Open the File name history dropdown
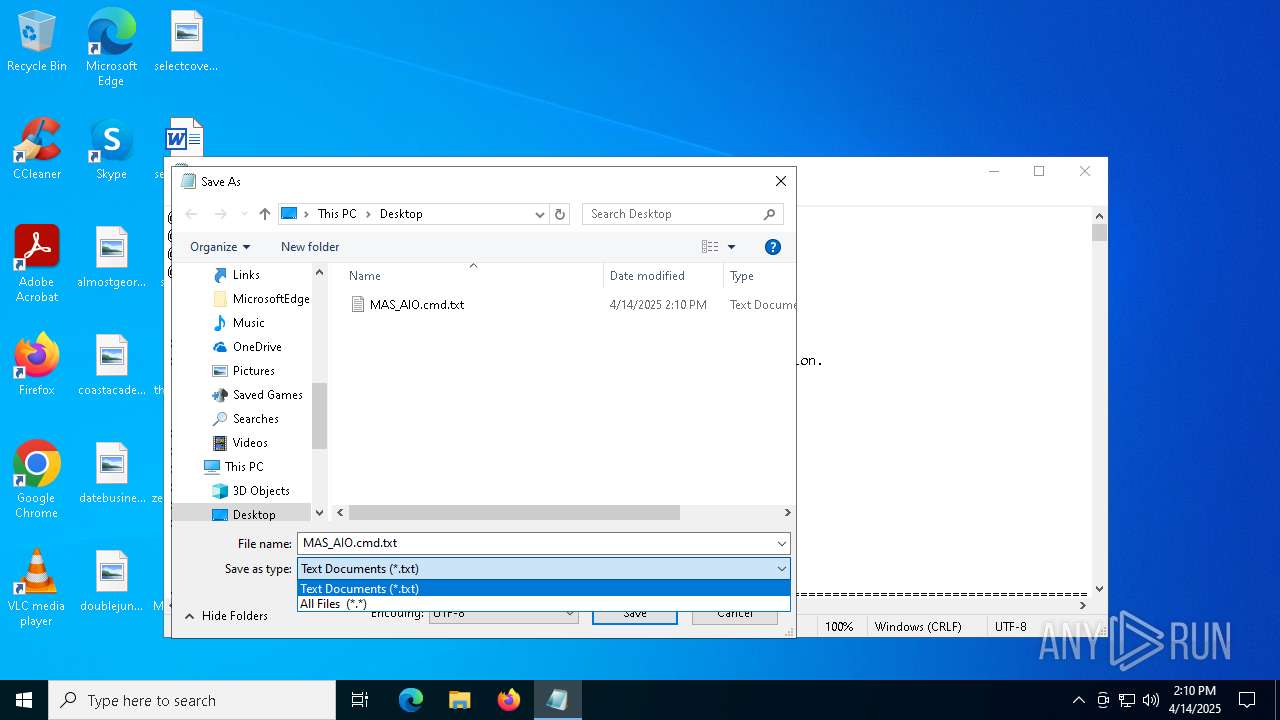1280x720 pixels. tap(781, 544)
